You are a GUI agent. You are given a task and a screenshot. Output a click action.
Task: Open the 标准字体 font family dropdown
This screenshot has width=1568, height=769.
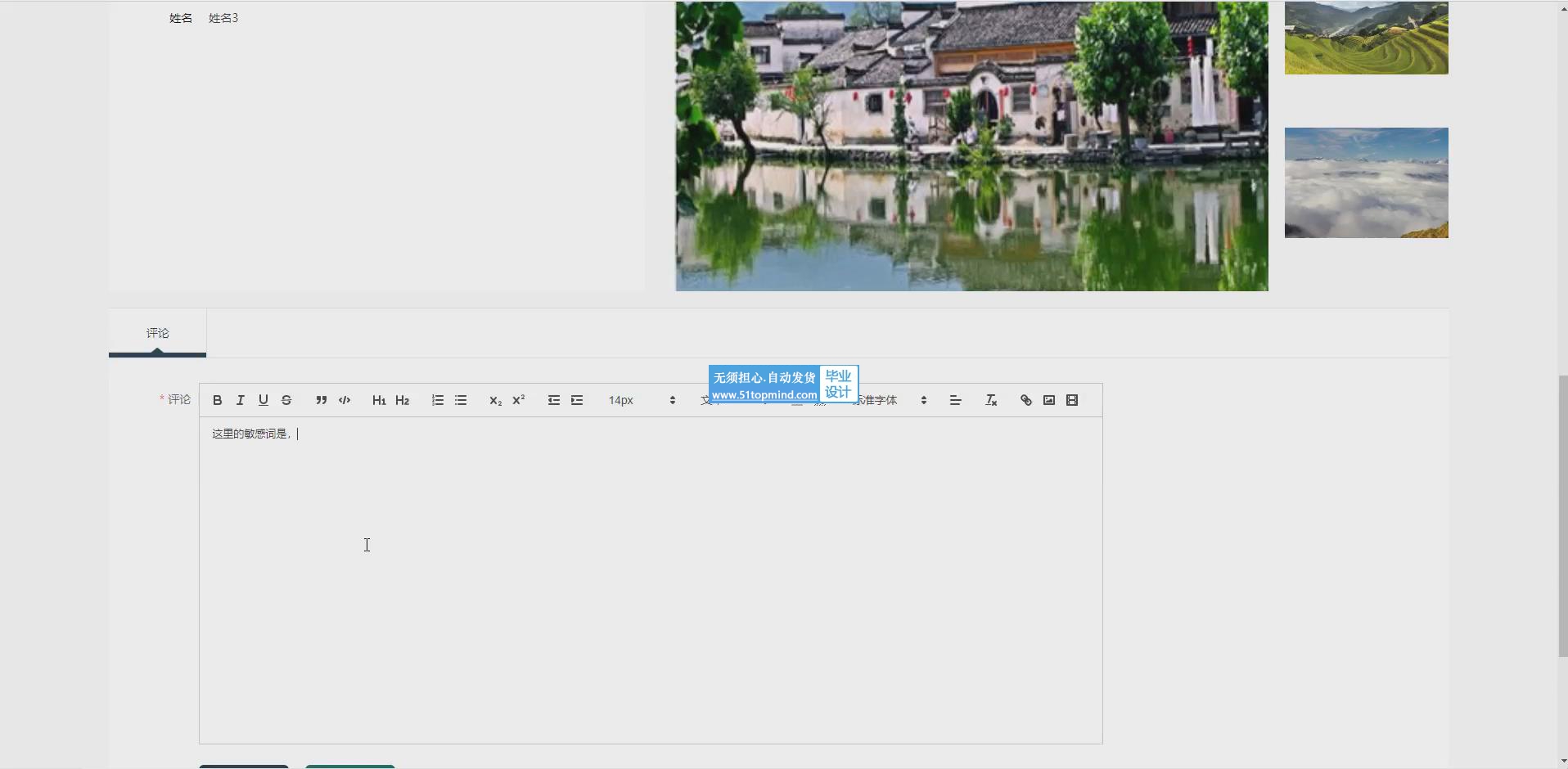tap(889, 400)
